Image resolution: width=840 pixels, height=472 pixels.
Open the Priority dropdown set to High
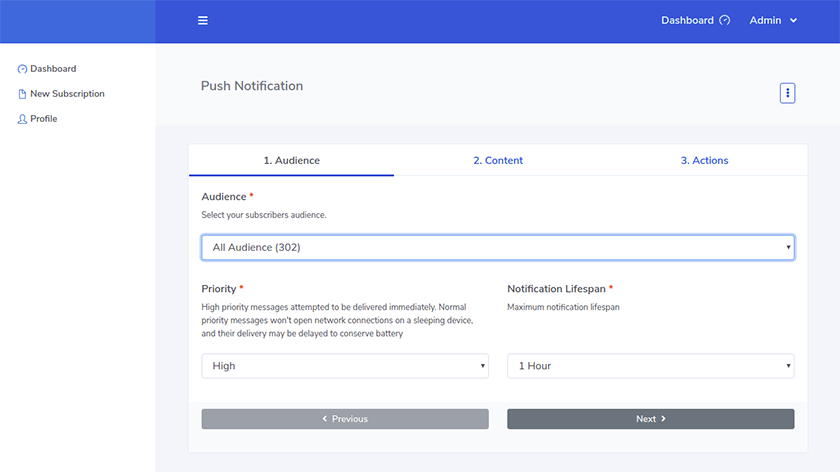click(345, 366)
